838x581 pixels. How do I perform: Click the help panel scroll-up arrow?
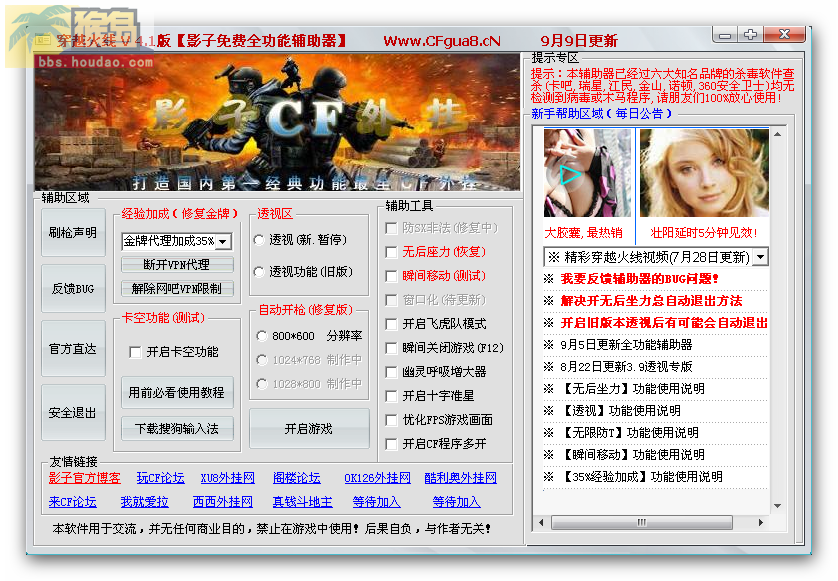(778, 134)
